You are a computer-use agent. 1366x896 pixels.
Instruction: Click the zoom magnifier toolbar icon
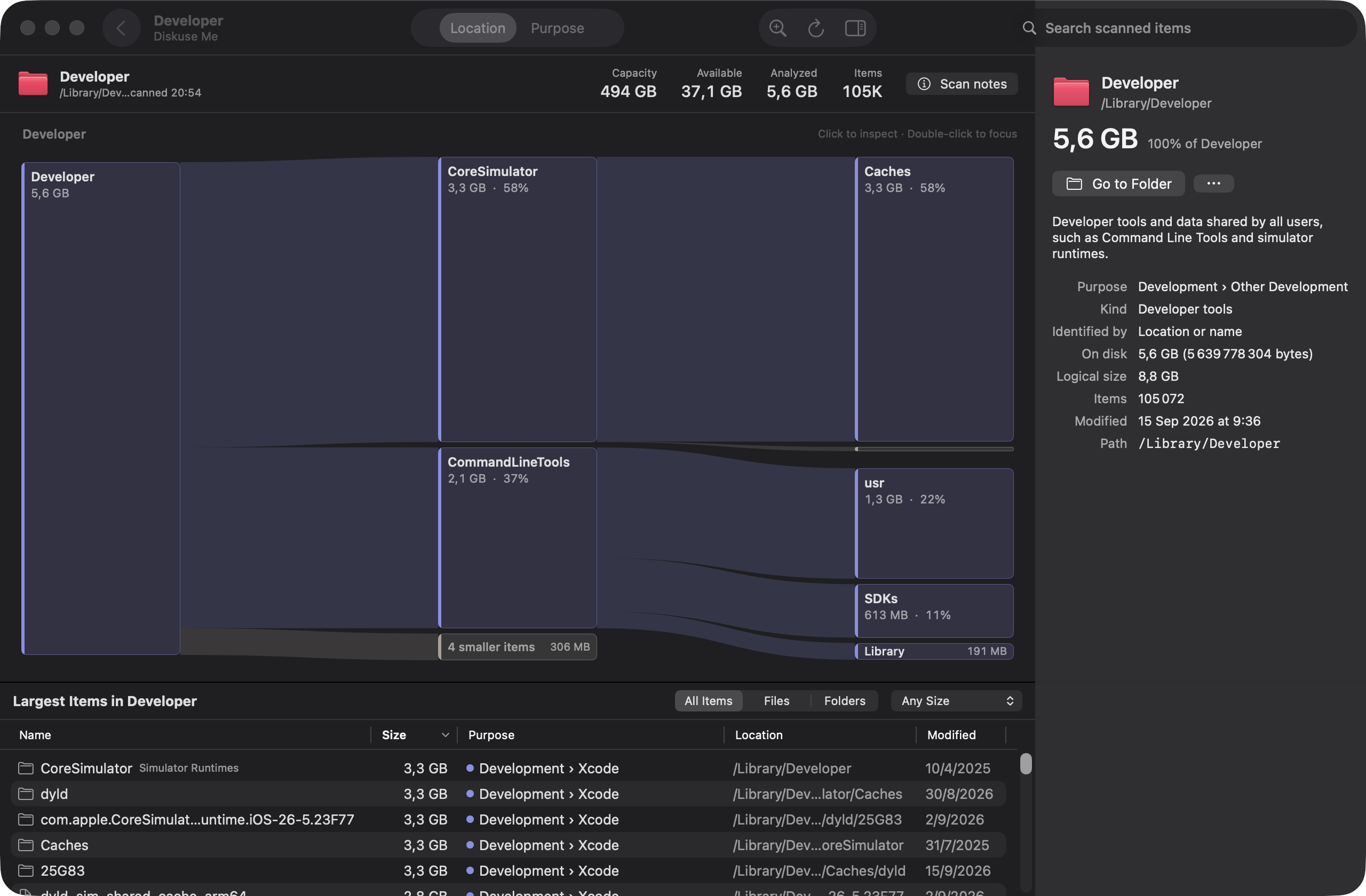pyautogui.click(x=777, y=28)
